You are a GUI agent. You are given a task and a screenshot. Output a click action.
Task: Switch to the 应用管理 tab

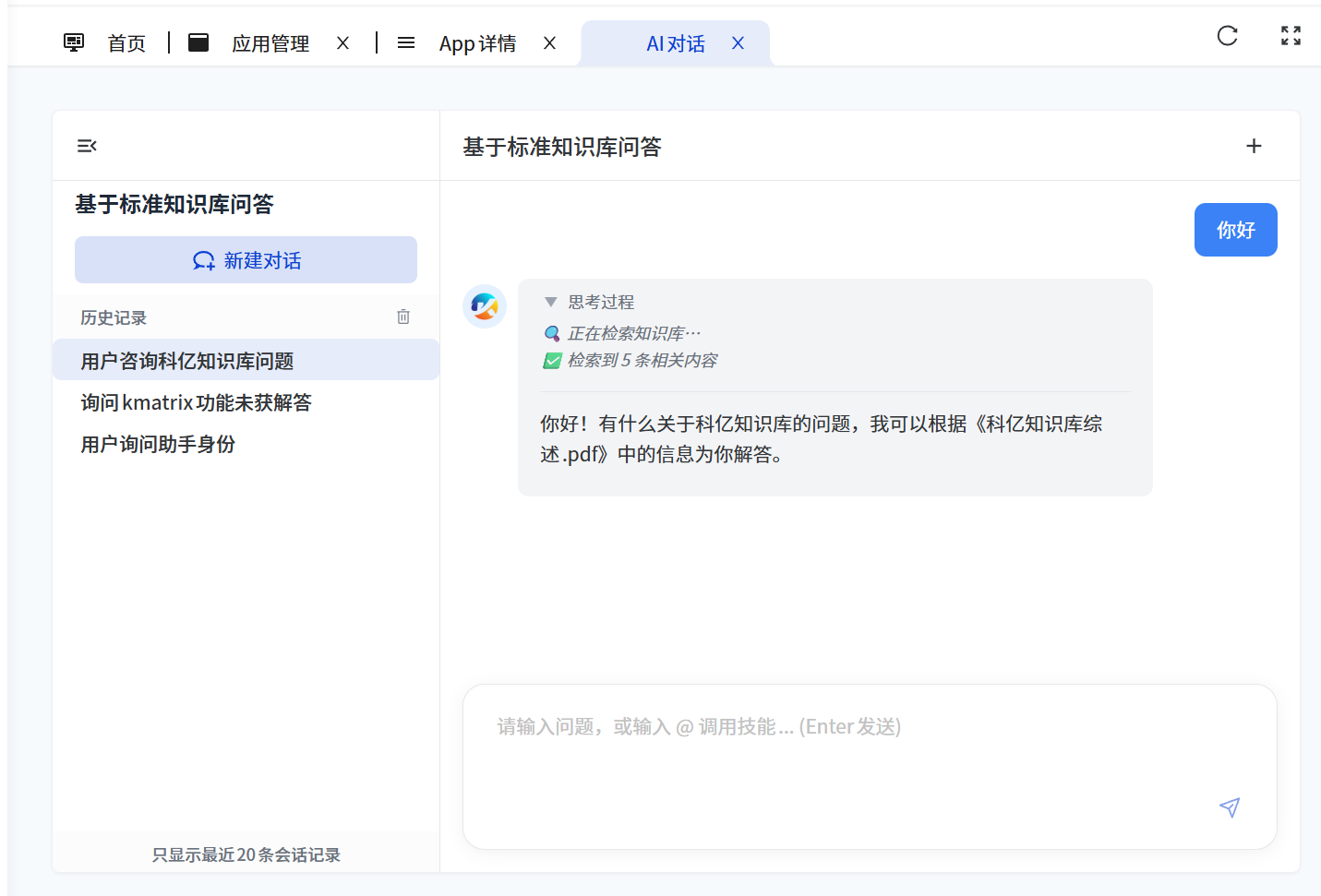(x=270, y=43)
